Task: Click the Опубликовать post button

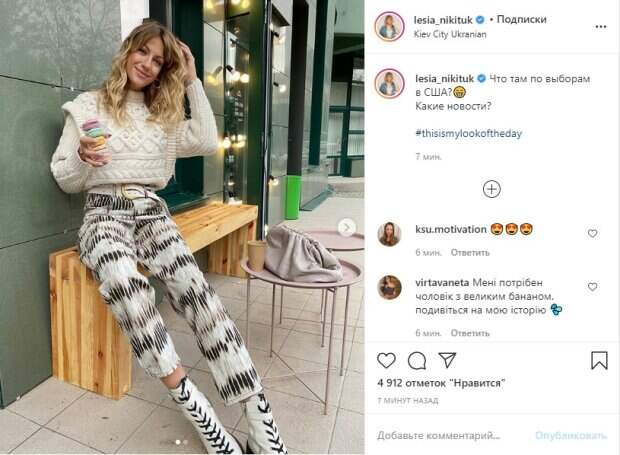Action: (571, 435)
